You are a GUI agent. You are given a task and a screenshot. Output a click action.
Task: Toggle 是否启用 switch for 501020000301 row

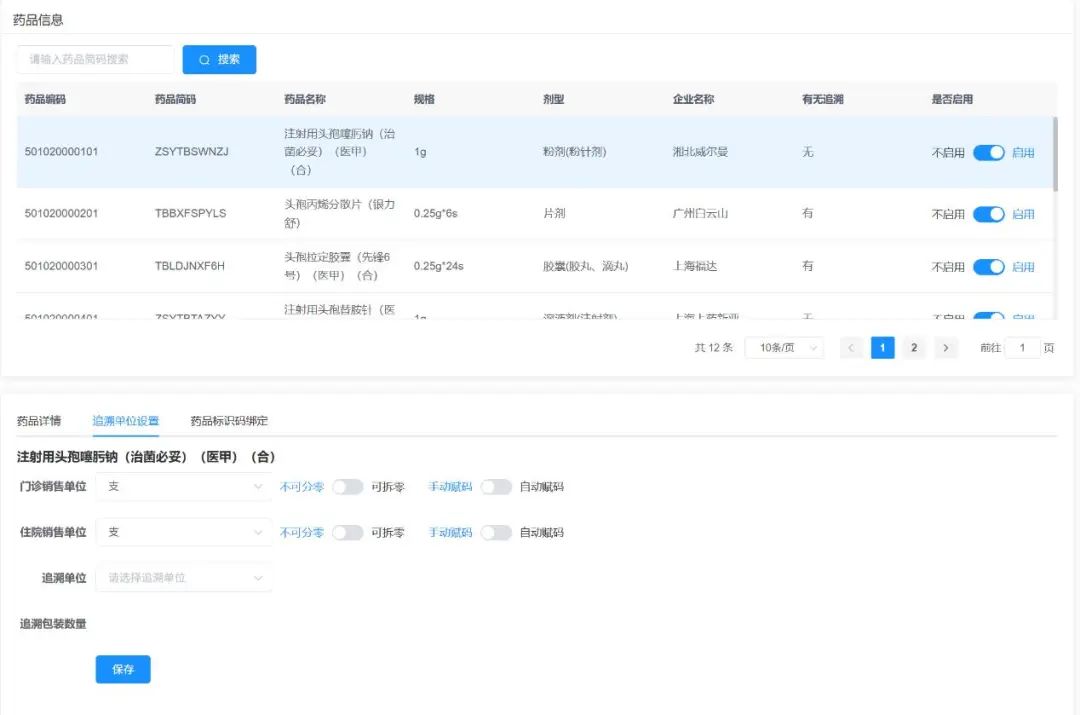tap(988, 267)
